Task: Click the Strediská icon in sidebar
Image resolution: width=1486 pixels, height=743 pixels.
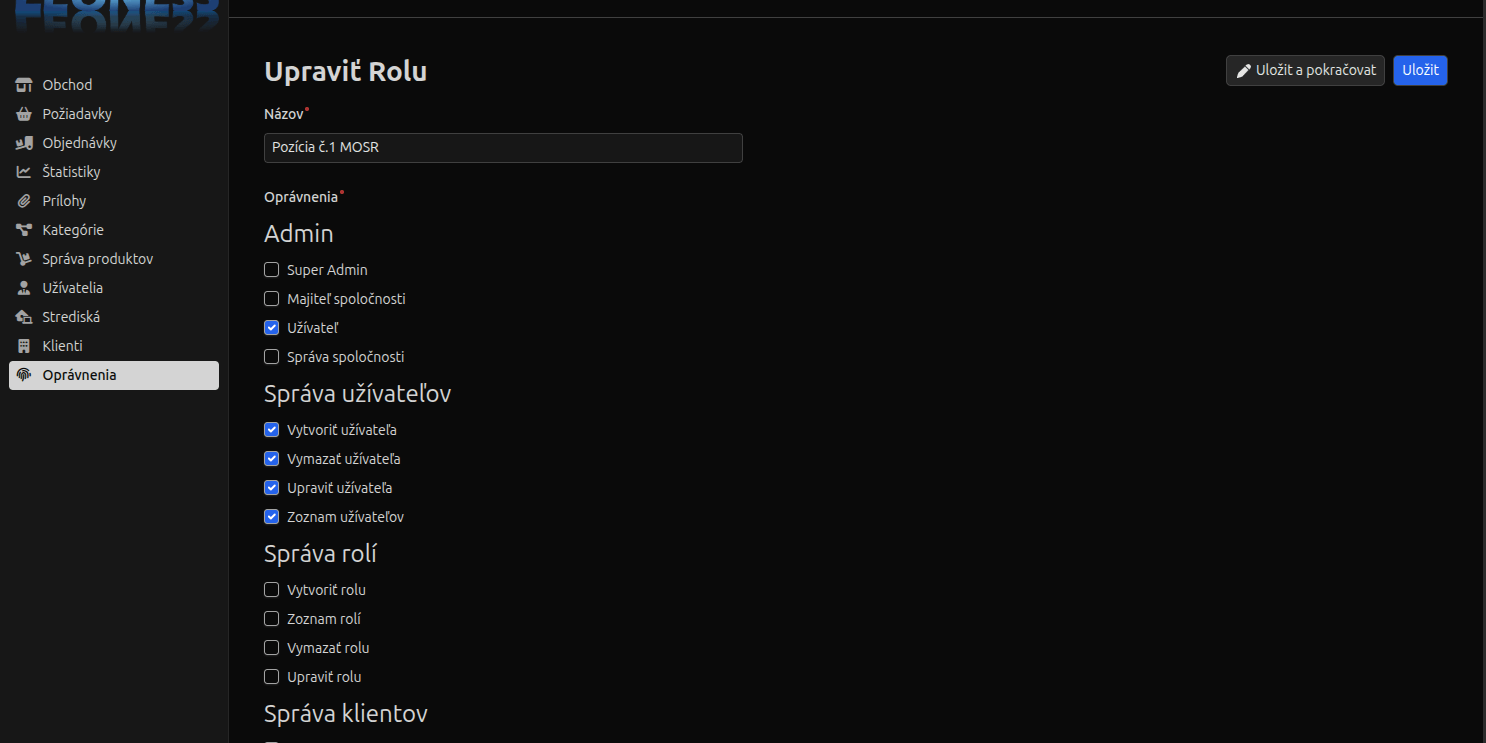Action: click(24, 317)
